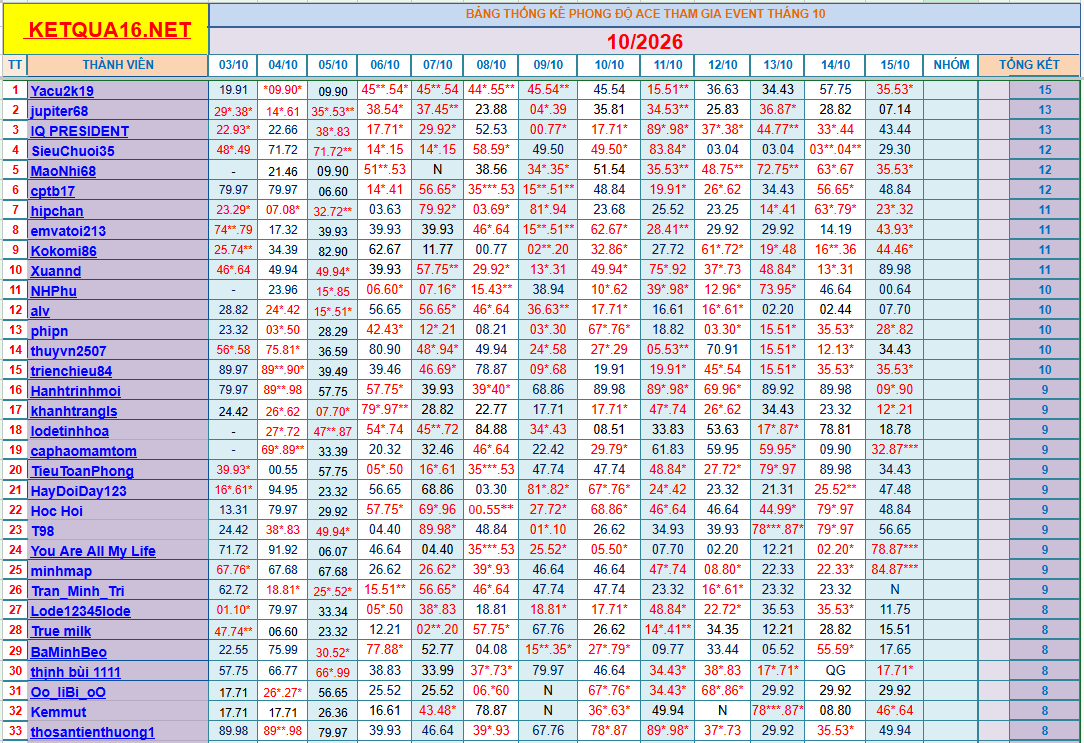Click total 15 in Yacu2k19's row

(1045, 90)
